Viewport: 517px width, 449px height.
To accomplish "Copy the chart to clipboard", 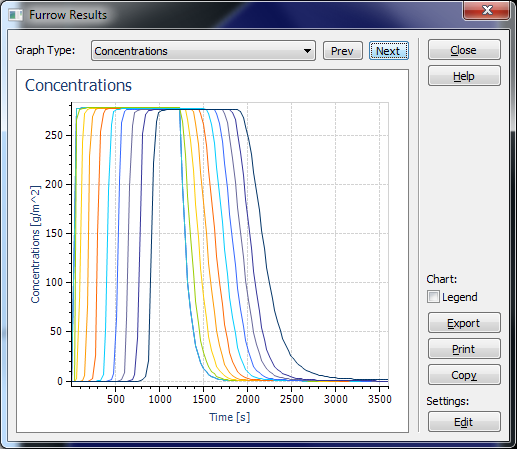I will click(464, 375).
